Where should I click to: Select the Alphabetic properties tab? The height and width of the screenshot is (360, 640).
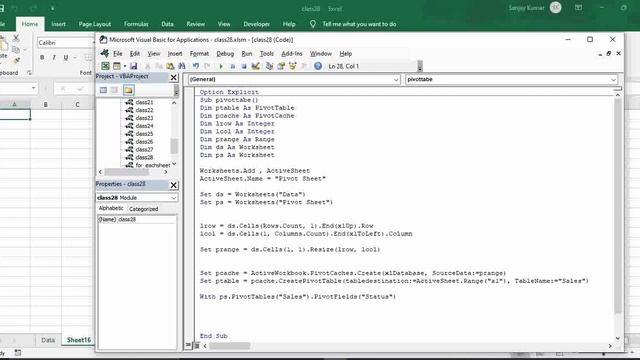pos(111,208)
